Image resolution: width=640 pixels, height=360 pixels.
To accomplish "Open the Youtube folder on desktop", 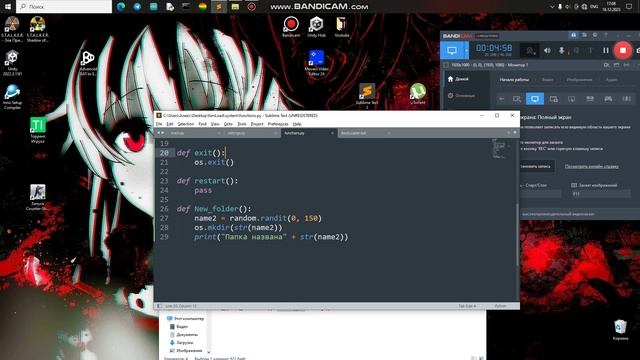I will [x=342, y=27].
